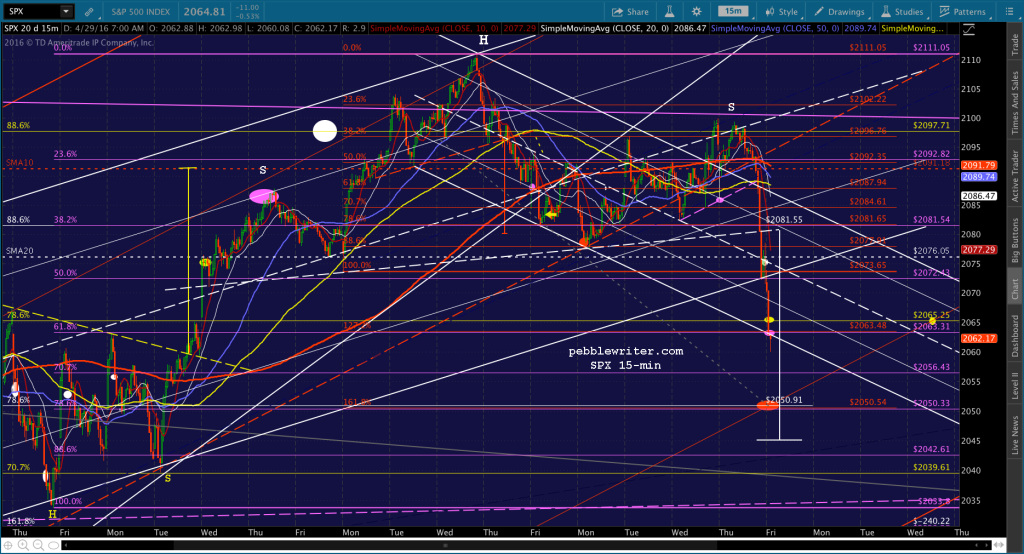
Task: Click the 2086.47 white price bubble
Action: [978, 196]
